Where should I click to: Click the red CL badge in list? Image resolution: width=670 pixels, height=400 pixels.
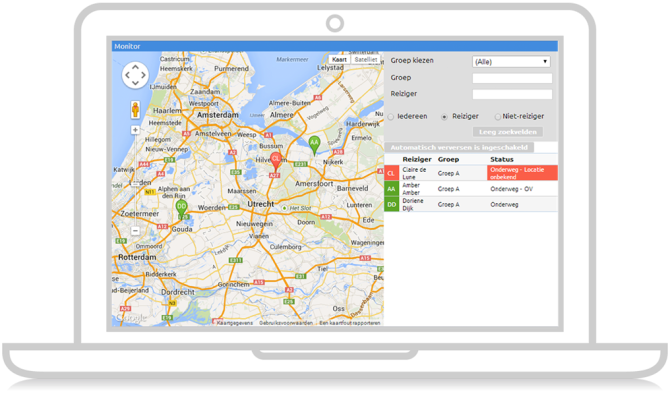click(392, 172)
